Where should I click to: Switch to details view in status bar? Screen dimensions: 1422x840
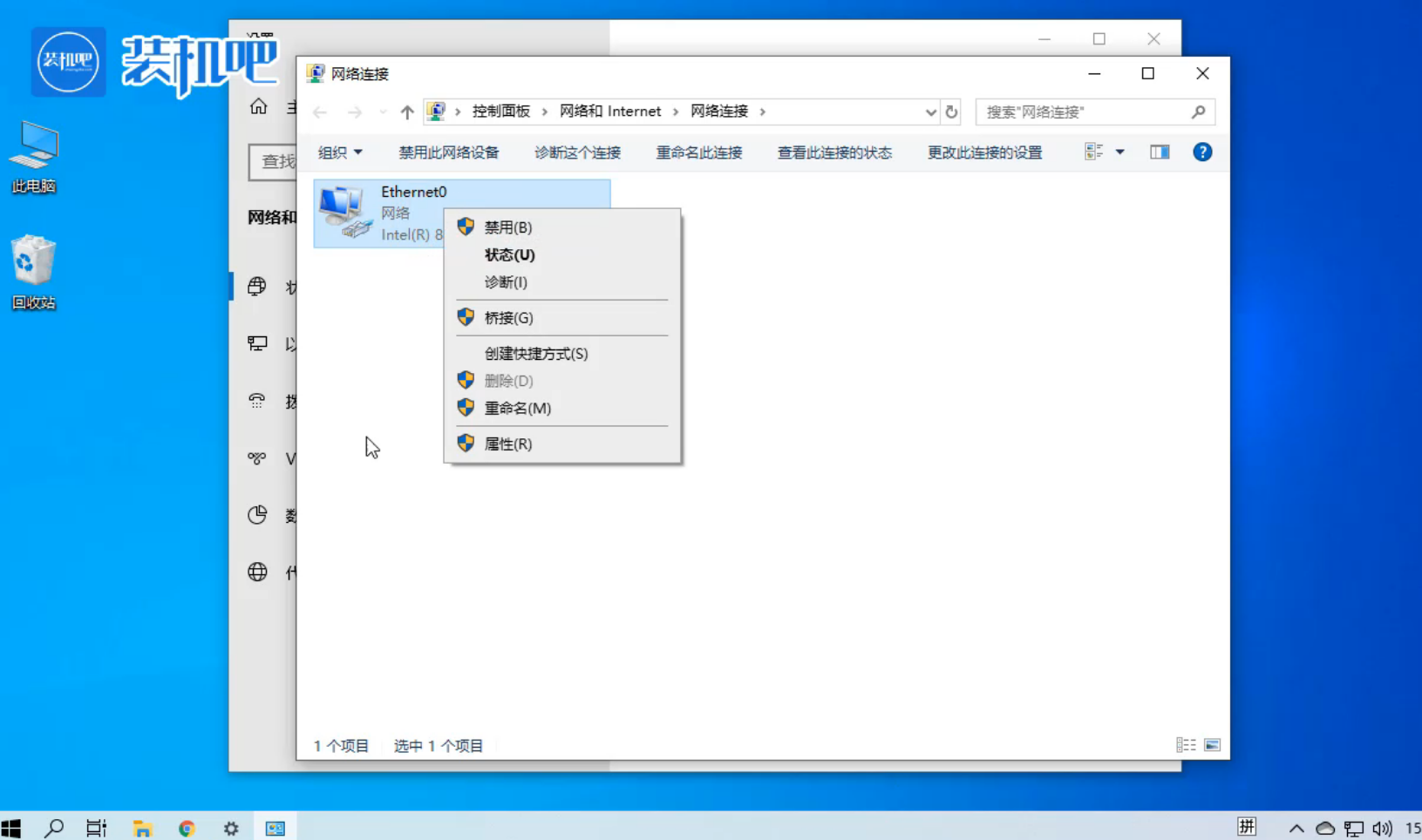point(1186,745)
